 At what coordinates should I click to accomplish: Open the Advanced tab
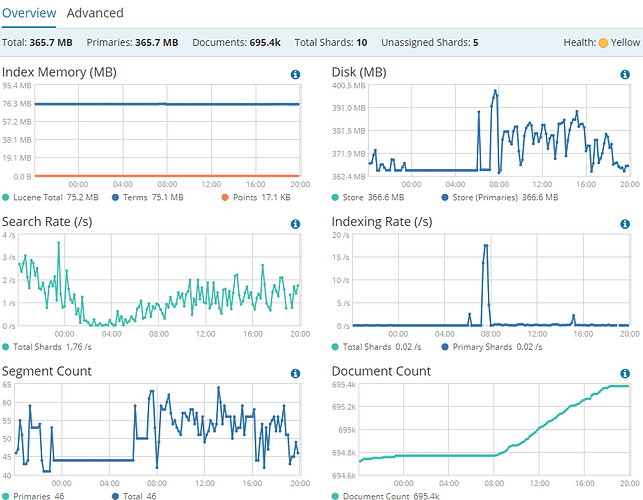tap(95, 13)
